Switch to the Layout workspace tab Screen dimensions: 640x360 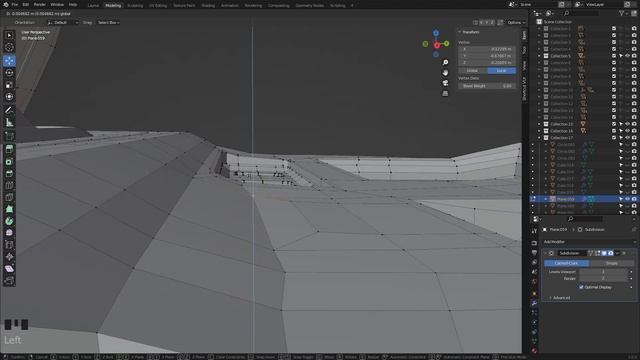pos(93,6)
